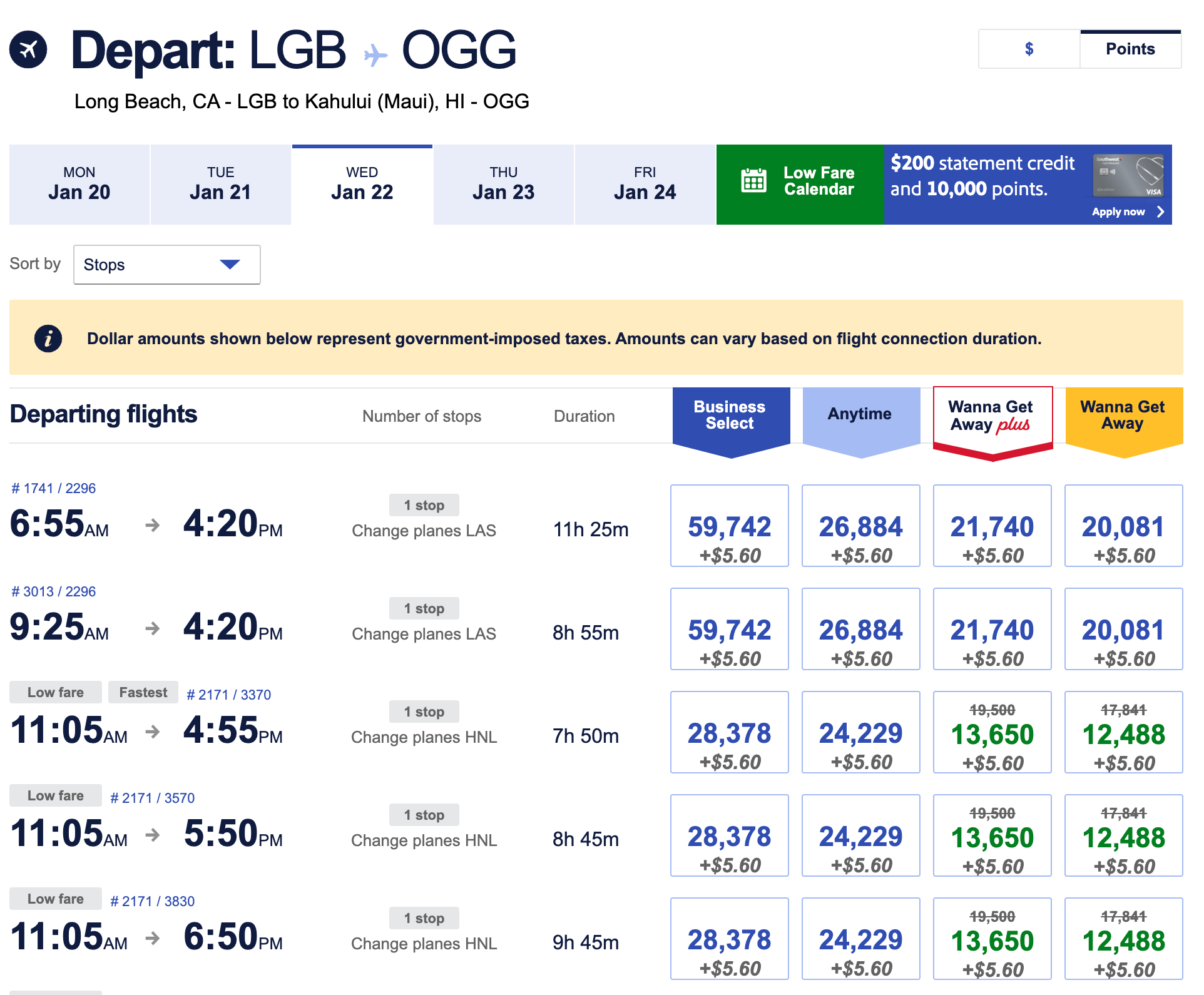
Task: Click the Wanna Get Away Plus banner
Action: coord(992,415)
